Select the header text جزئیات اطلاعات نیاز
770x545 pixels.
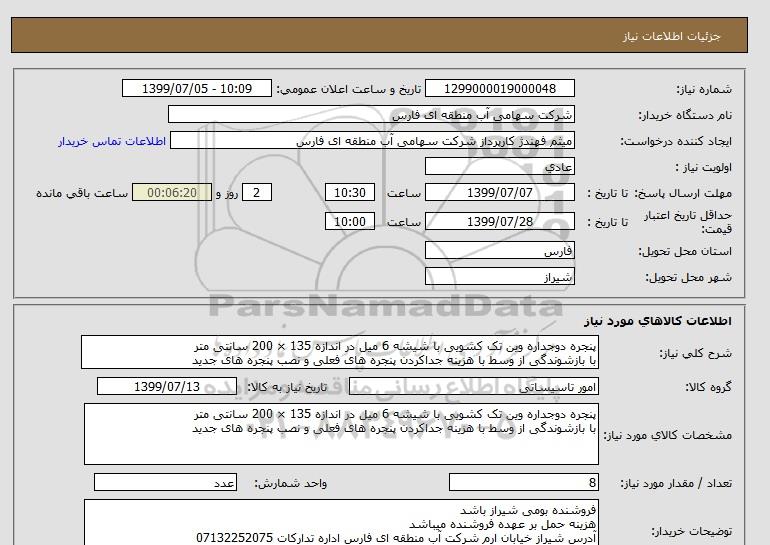[671, 36]
